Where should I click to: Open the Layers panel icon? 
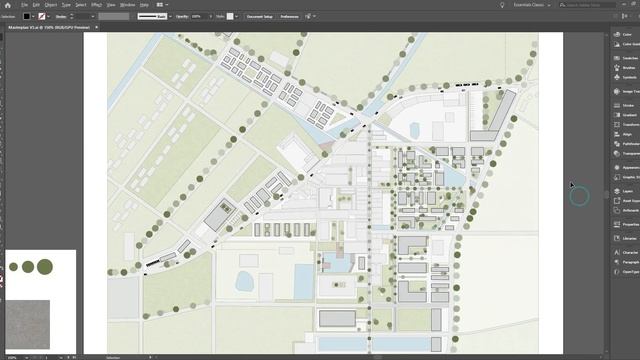(617, 191)
